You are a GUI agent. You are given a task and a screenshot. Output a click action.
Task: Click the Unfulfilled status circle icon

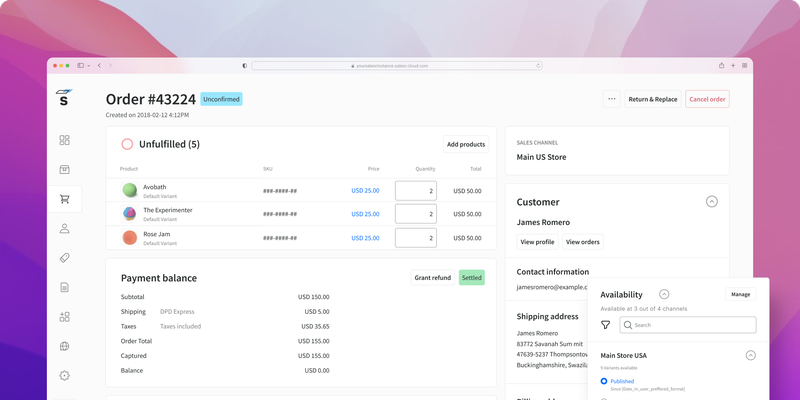coord(127,144)
